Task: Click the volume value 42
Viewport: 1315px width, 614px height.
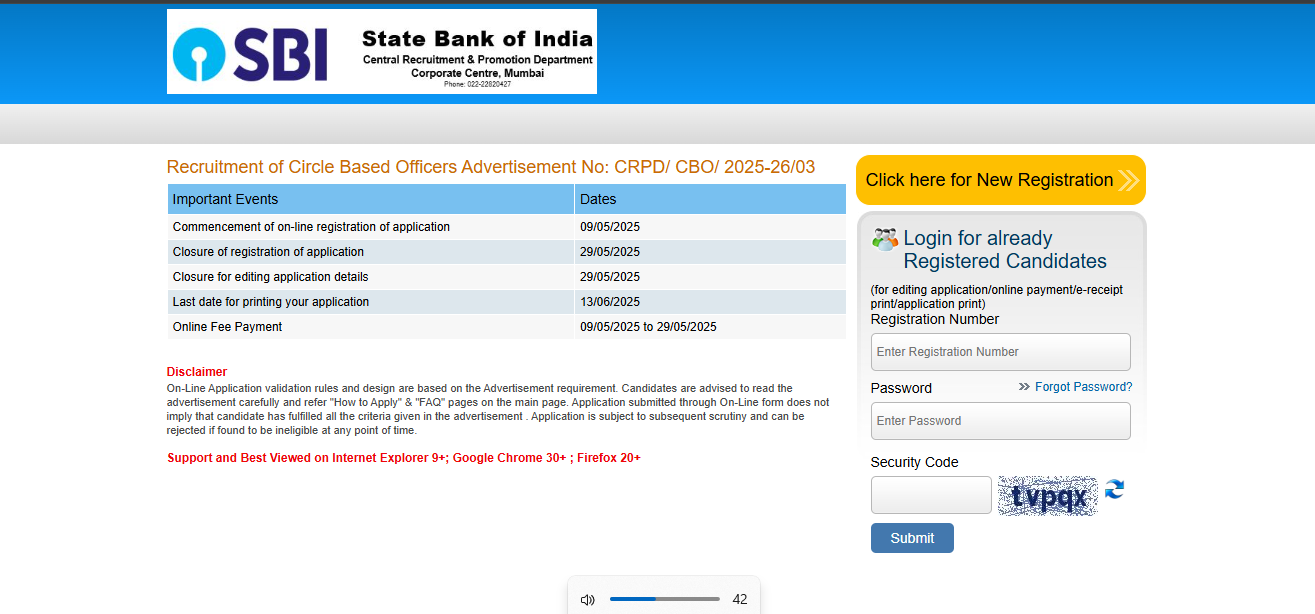Action: [x=740, y=600]
